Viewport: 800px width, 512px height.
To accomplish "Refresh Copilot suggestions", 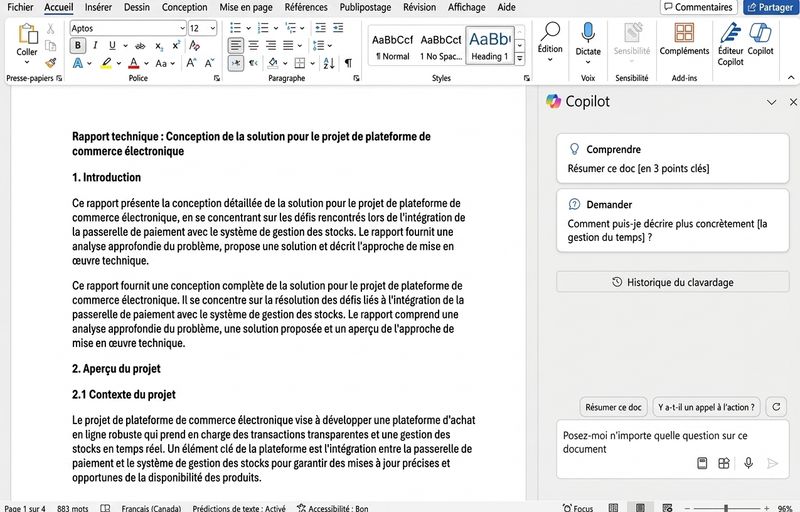I will 776,407.
